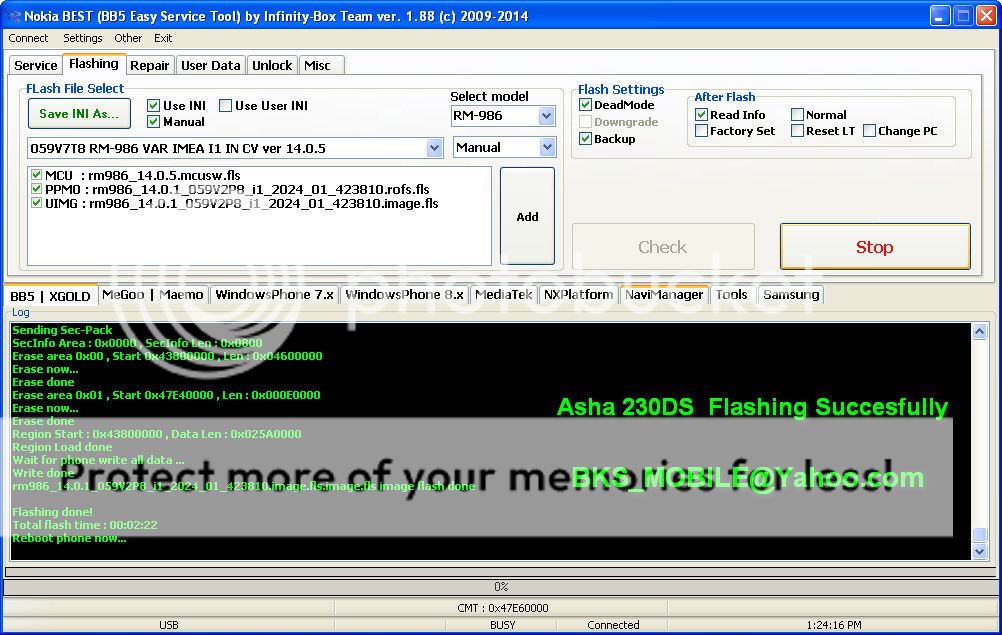Viewport: 1002px width, 635px height.
Task: Click the 0% progress bar
Action: coord(500,586)
